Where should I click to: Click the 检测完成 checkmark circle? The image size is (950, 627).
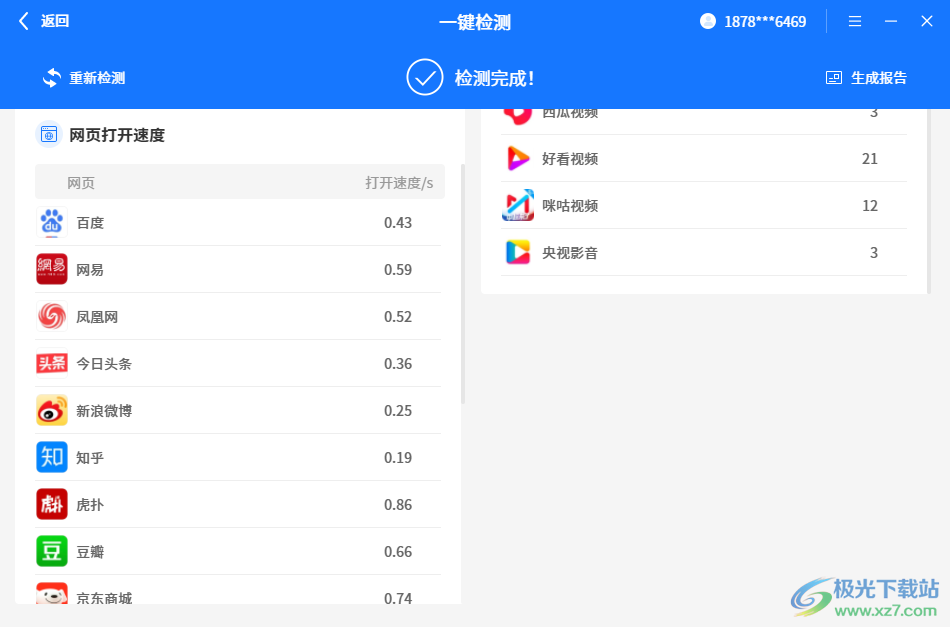425,78
